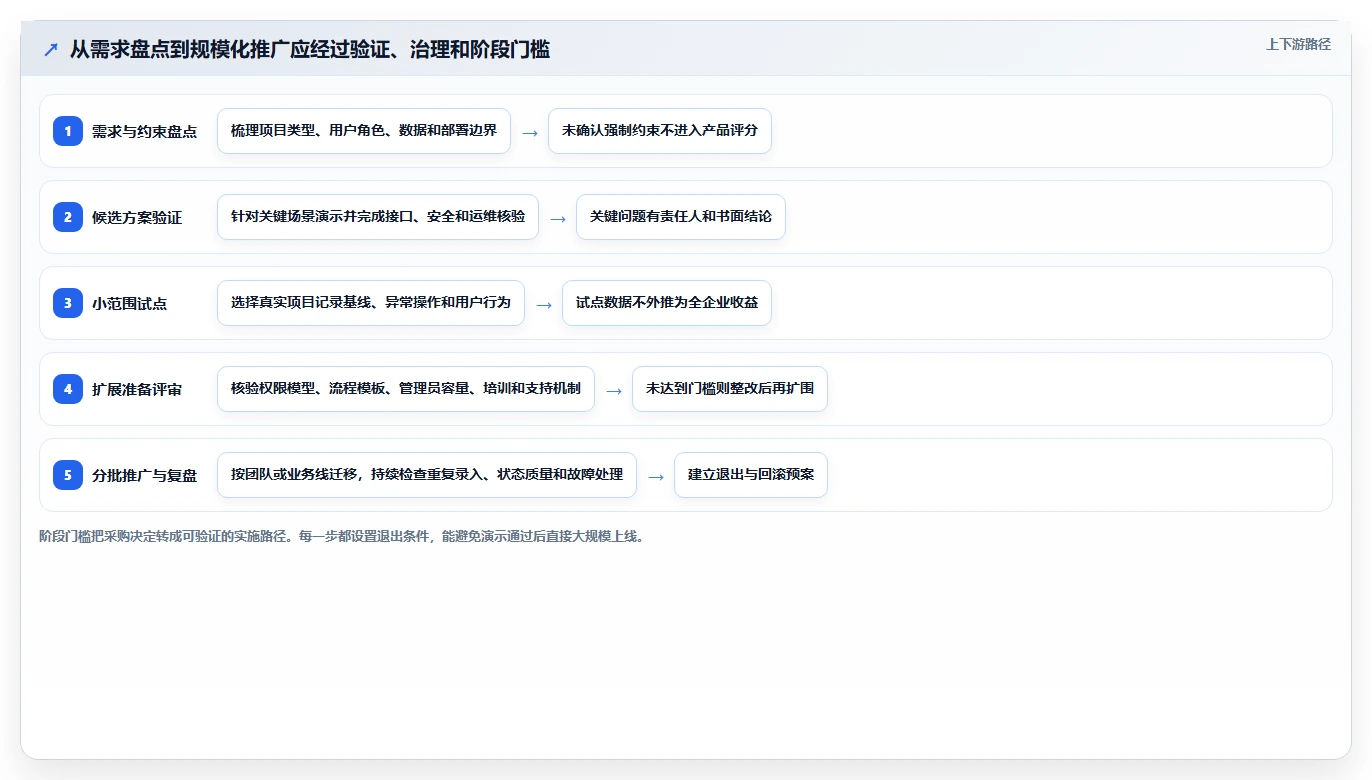Image resolution: width=1372 pixels, height=780 pixels.
Task: Click the 按团队或业务线迁移,持续检查重复录入 box
Action: click(x=427, y=475)
